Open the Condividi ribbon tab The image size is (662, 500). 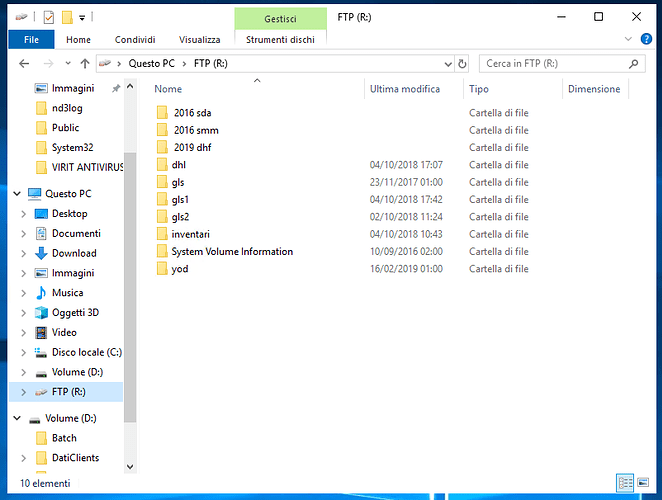point(135,40)
